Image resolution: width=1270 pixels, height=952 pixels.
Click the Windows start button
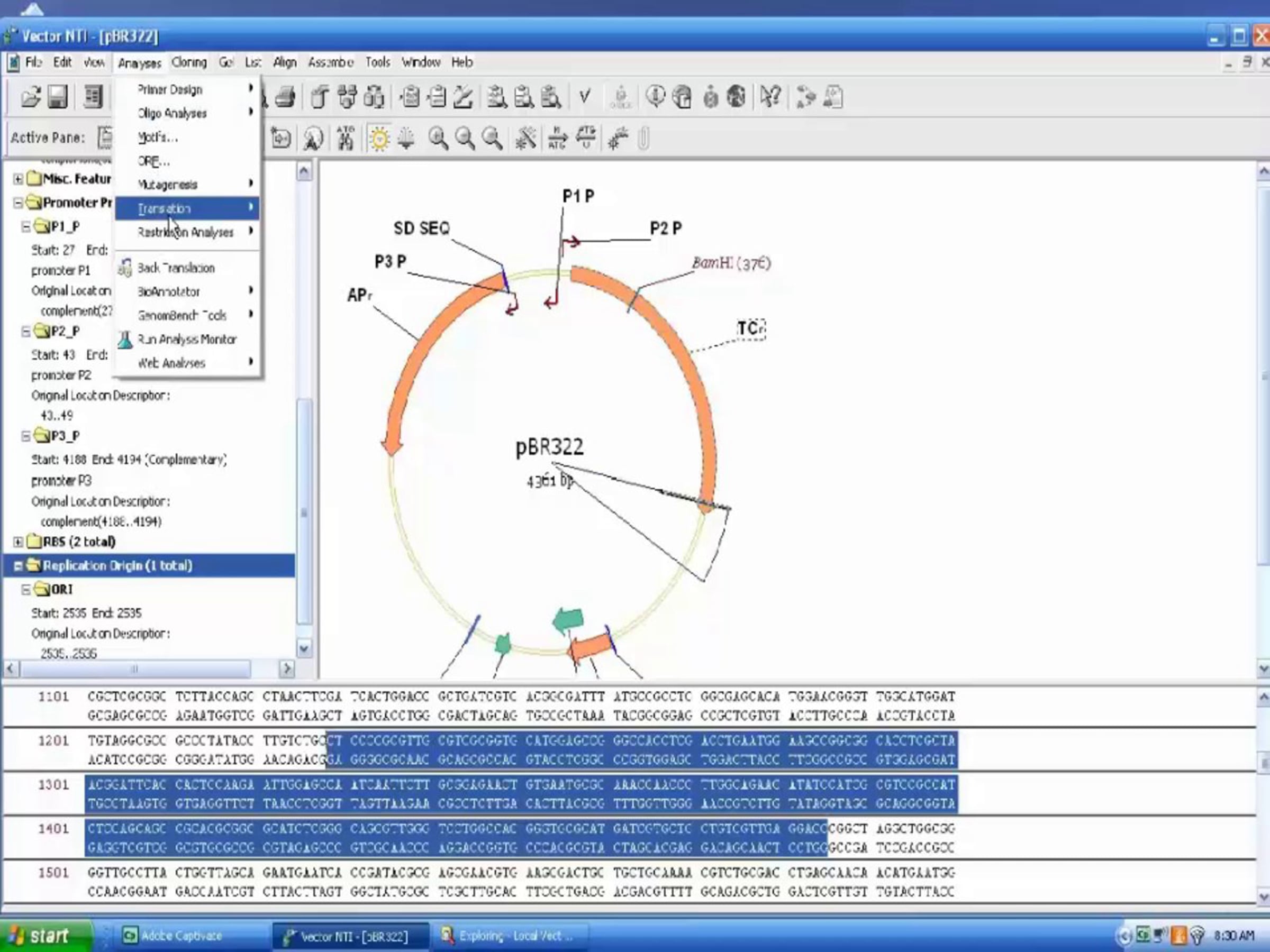click(x=45, y=936)
